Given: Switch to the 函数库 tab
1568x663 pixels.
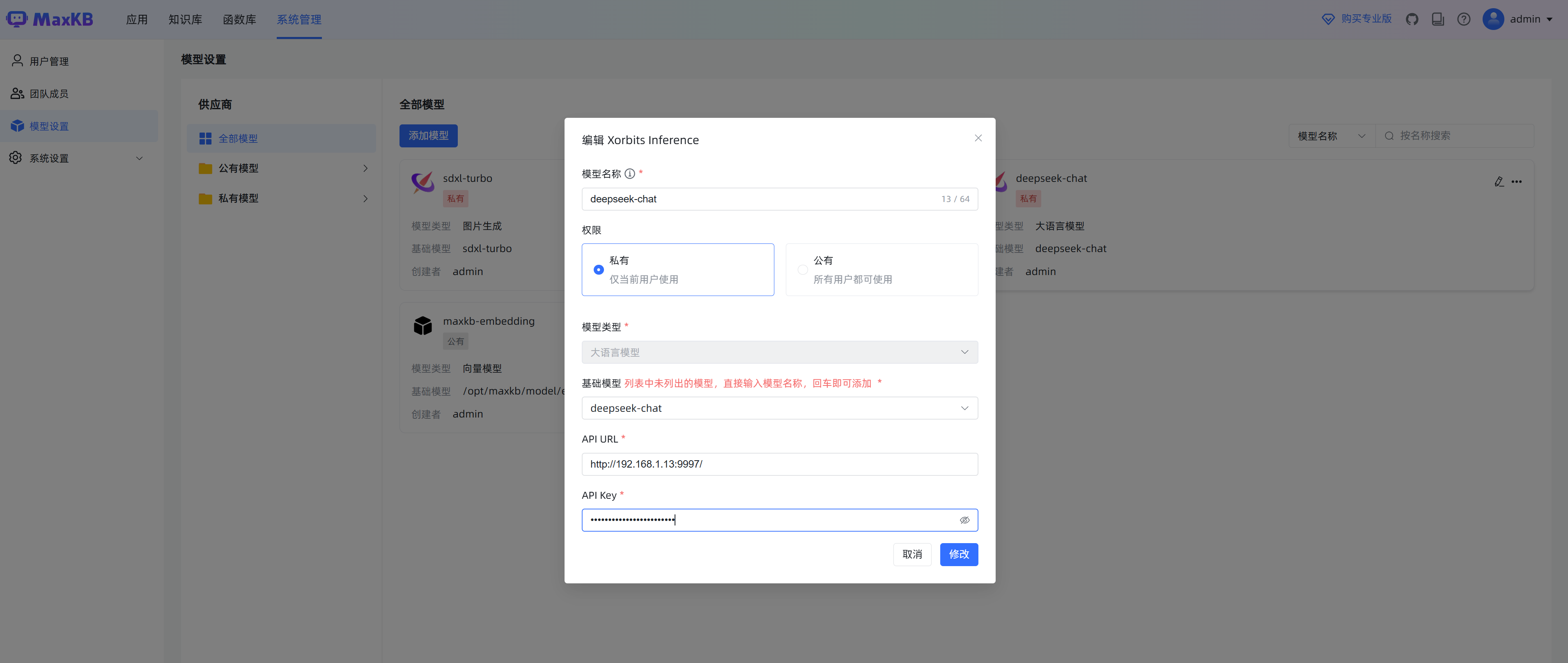Looking at the screenshot, I should [x=239, y=19].
